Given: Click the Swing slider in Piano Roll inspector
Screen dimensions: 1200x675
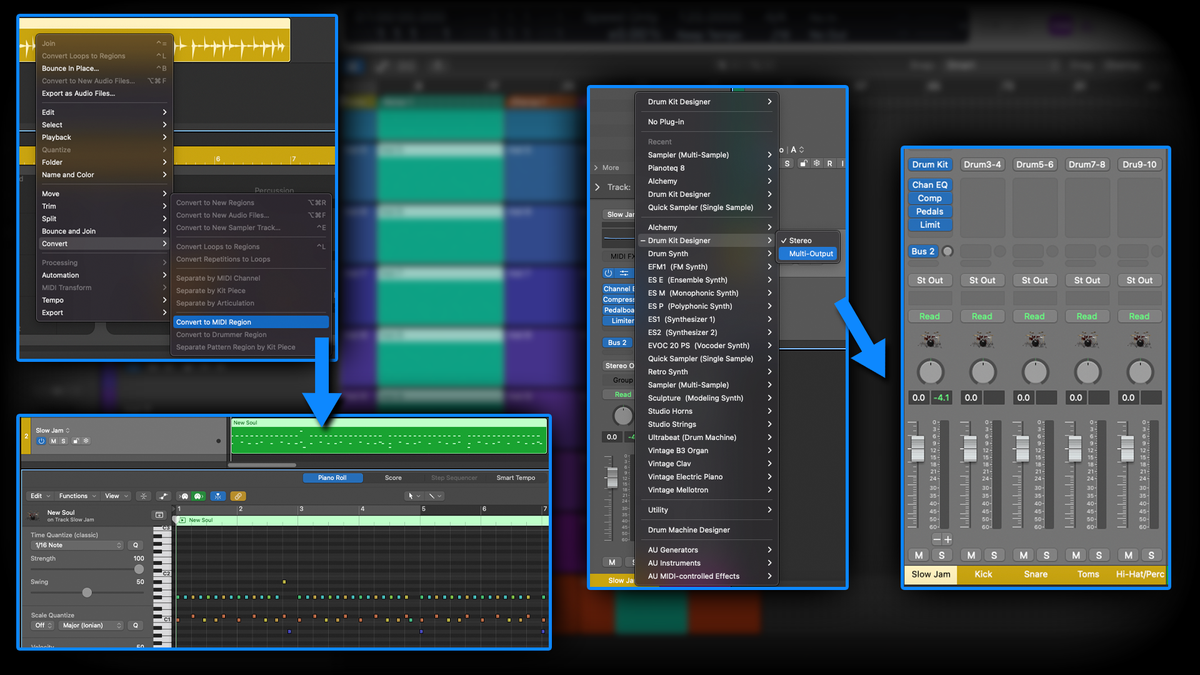Looking at the screenshot, I should 87,593.
